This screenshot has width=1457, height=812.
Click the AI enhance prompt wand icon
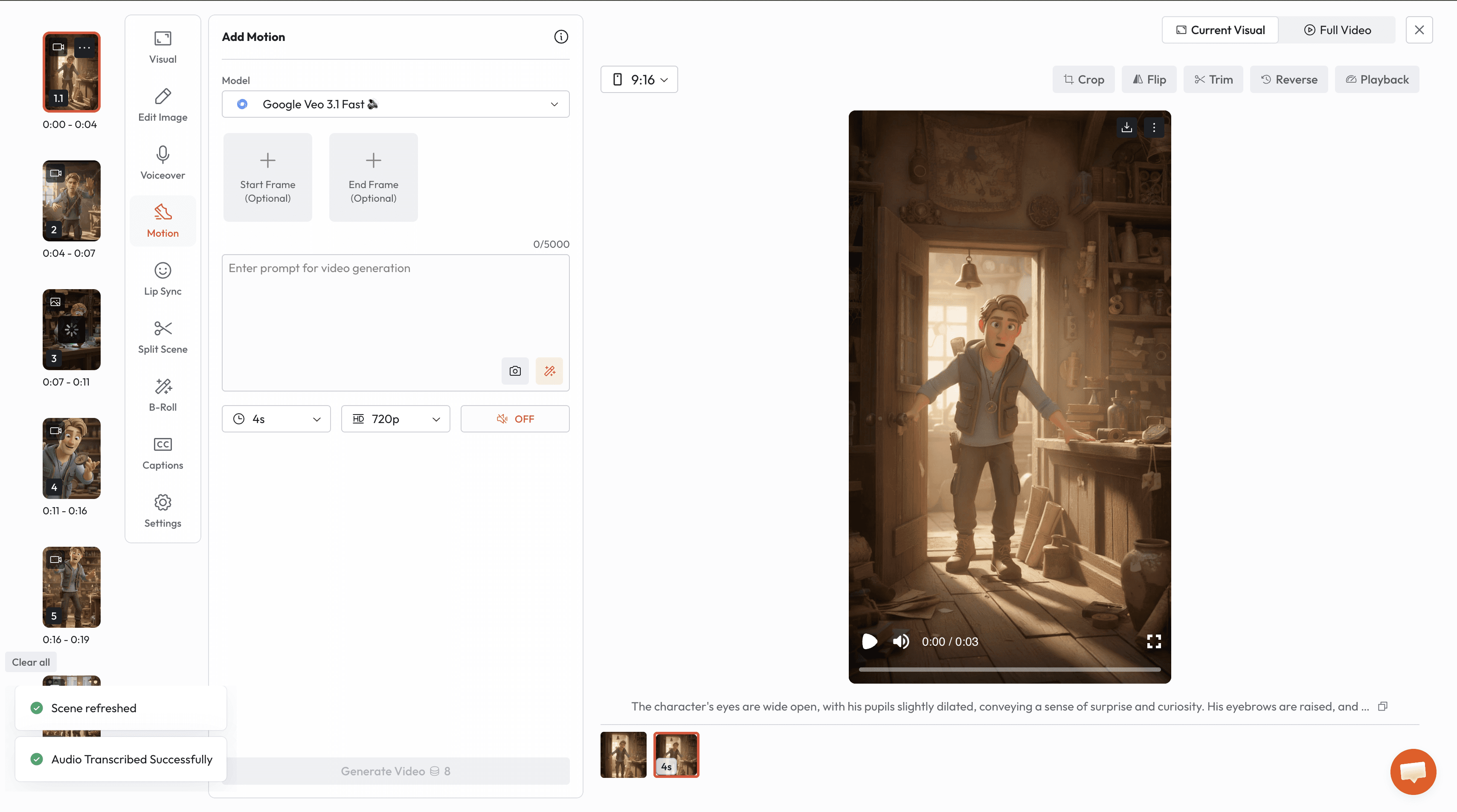coord(549,371)
